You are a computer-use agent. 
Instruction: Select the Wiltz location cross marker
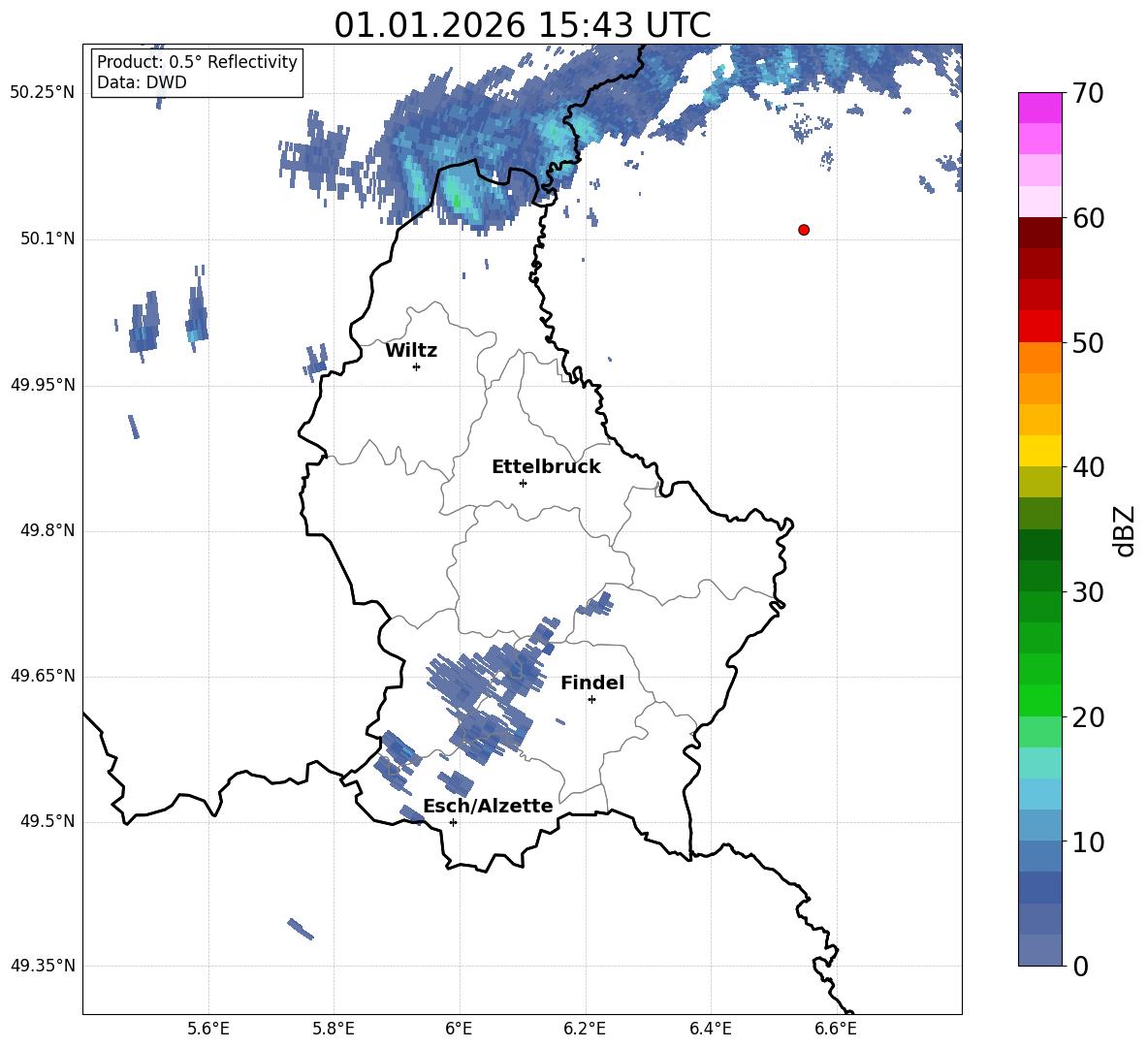coord(417,366)
